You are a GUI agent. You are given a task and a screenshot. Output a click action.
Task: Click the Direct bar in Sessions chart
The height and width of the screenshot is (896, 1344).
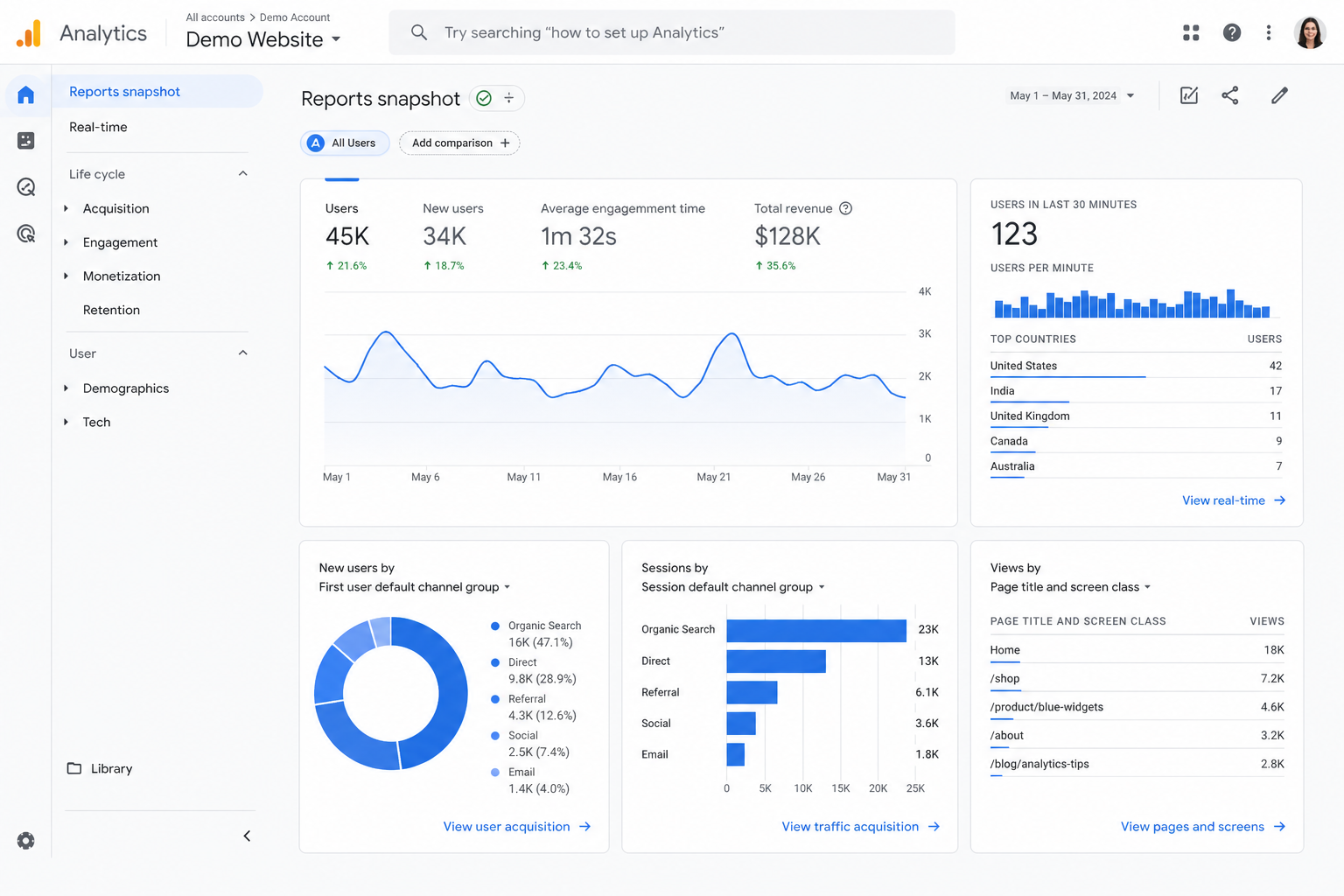pos(776,661)
